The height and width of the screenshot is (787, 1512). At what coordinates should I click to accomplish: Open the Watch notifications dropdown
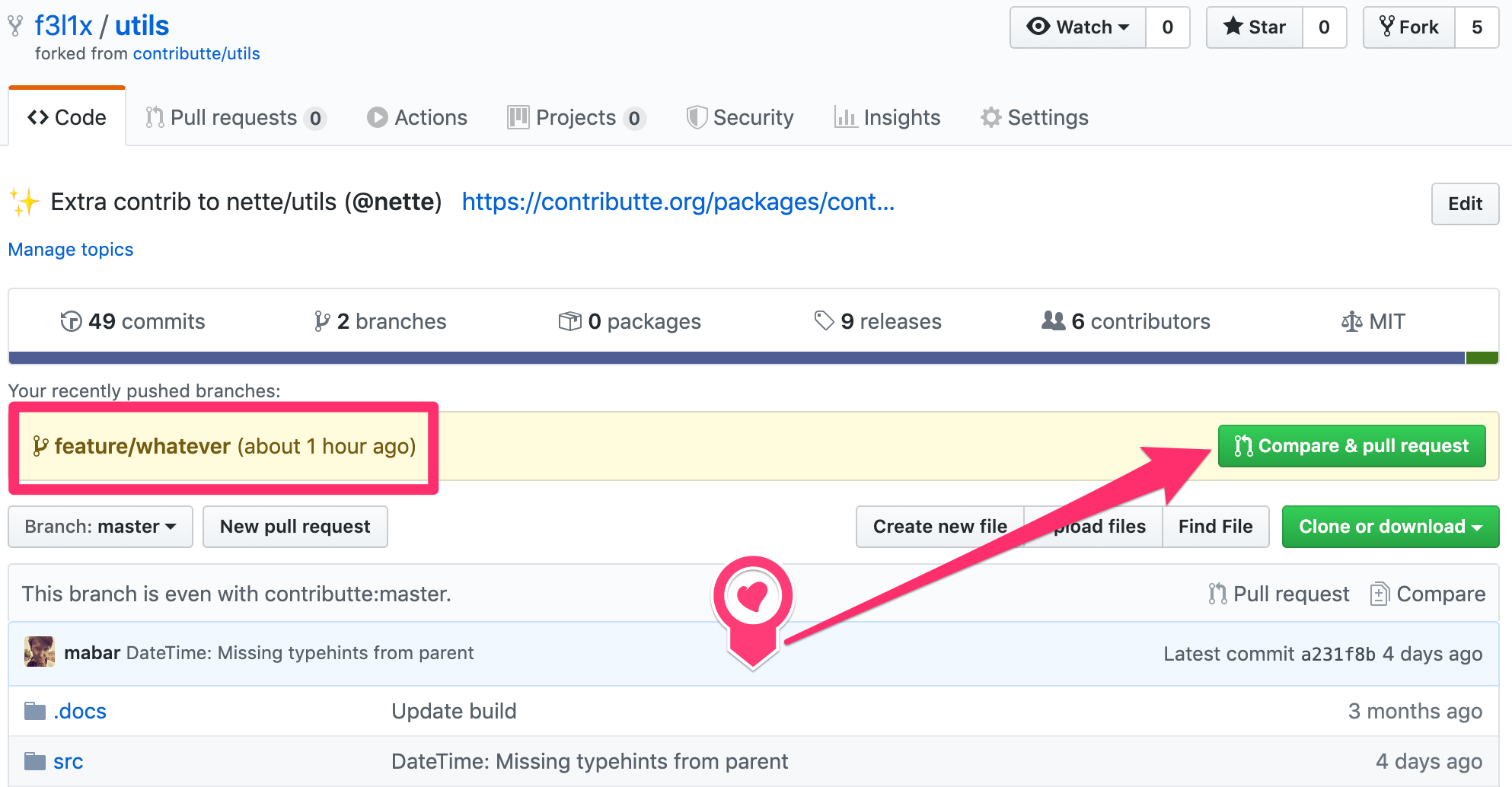point(1077,27)
